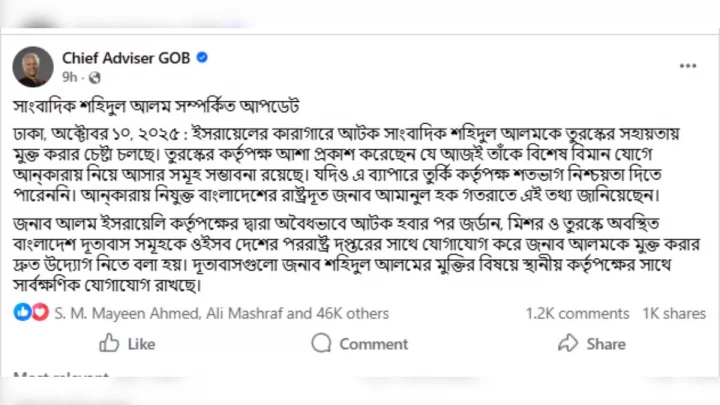This screenshot has width=720, height=405.
Task: Click the public audience globe icon
Action: click(x=94, y=77)
